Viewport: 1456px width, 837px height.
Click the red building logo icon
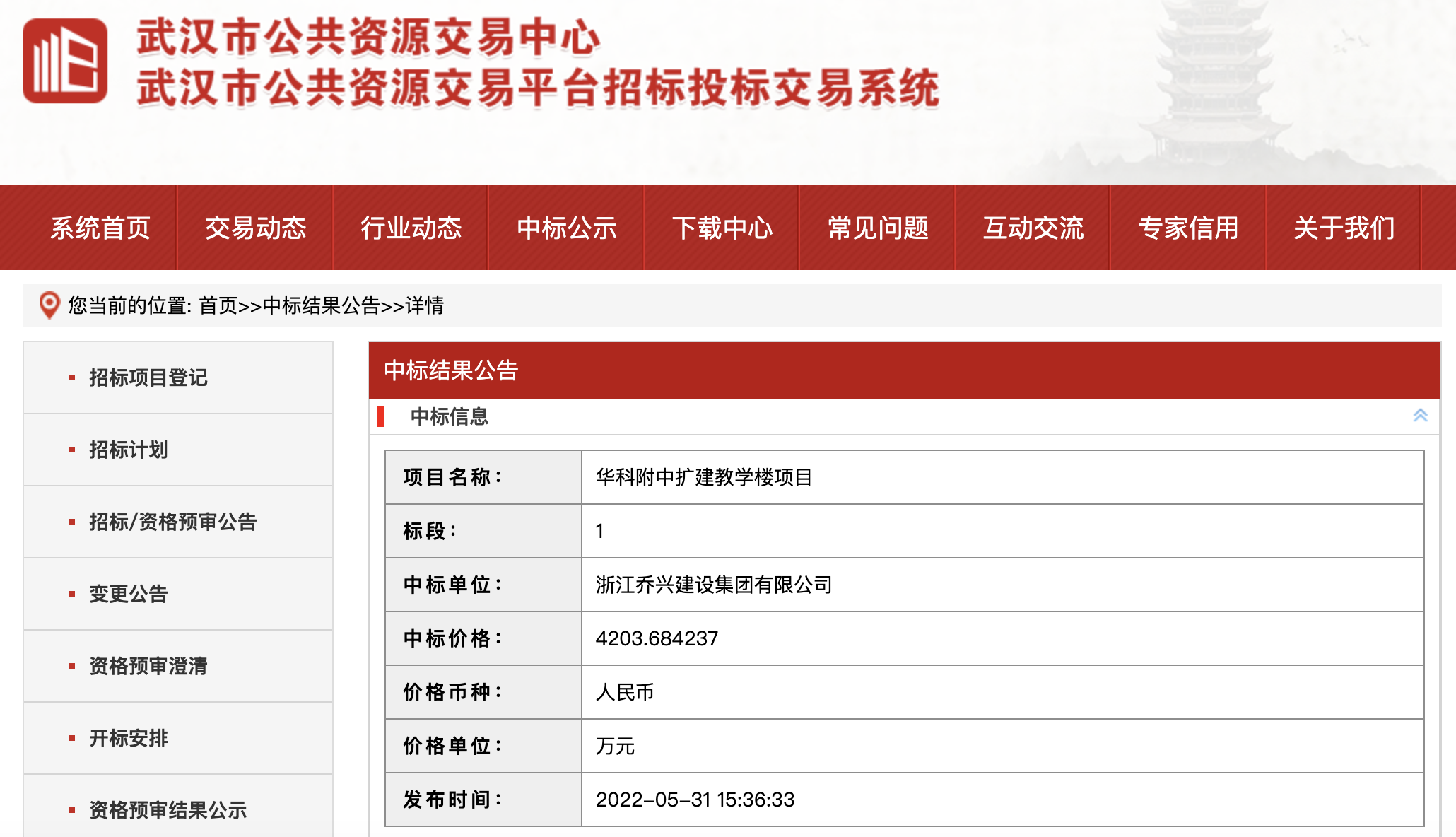65,61
